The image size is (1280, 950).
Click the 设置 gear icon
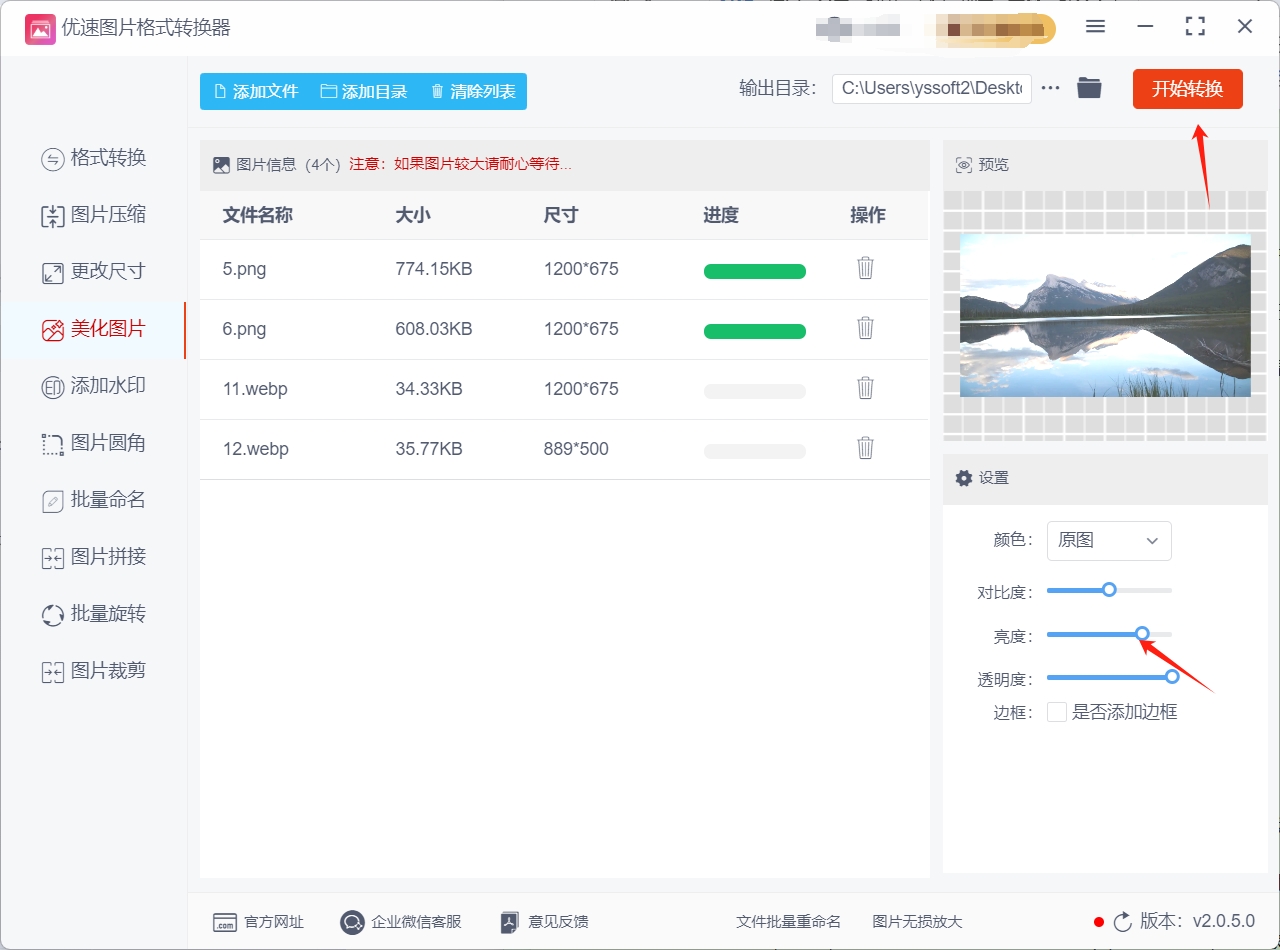(964, 478)
